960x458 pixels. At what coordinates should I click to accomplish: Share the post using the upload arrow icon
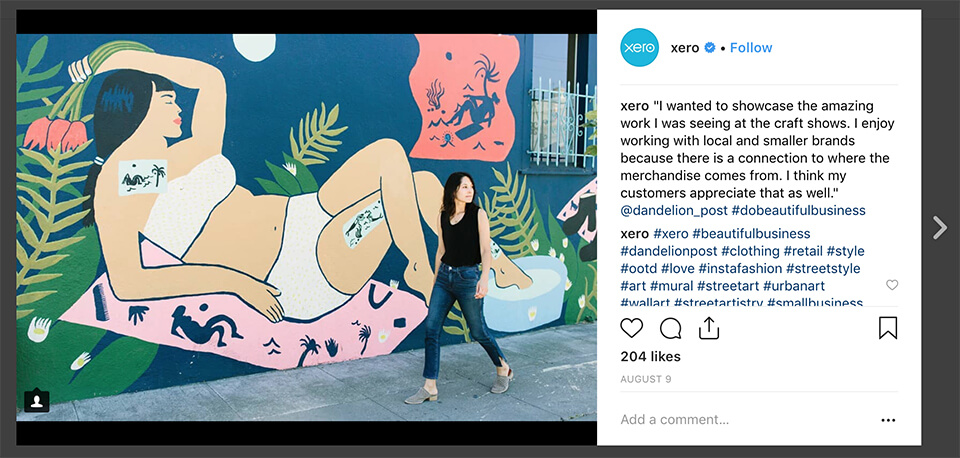coord(708,328)
